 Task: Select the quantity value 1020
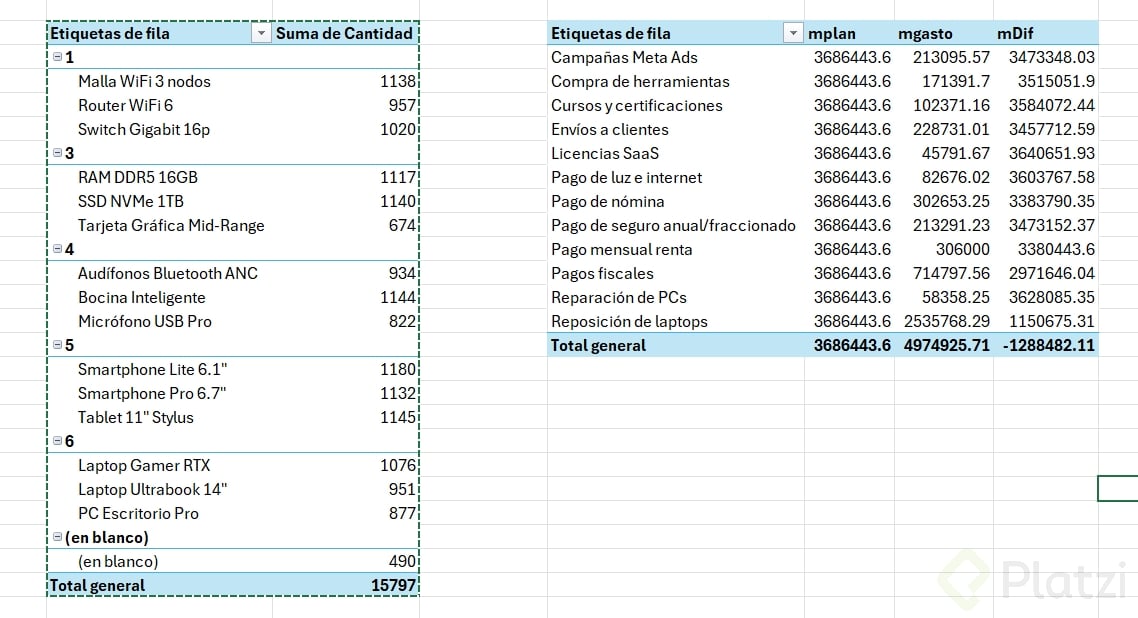point(398,129)
